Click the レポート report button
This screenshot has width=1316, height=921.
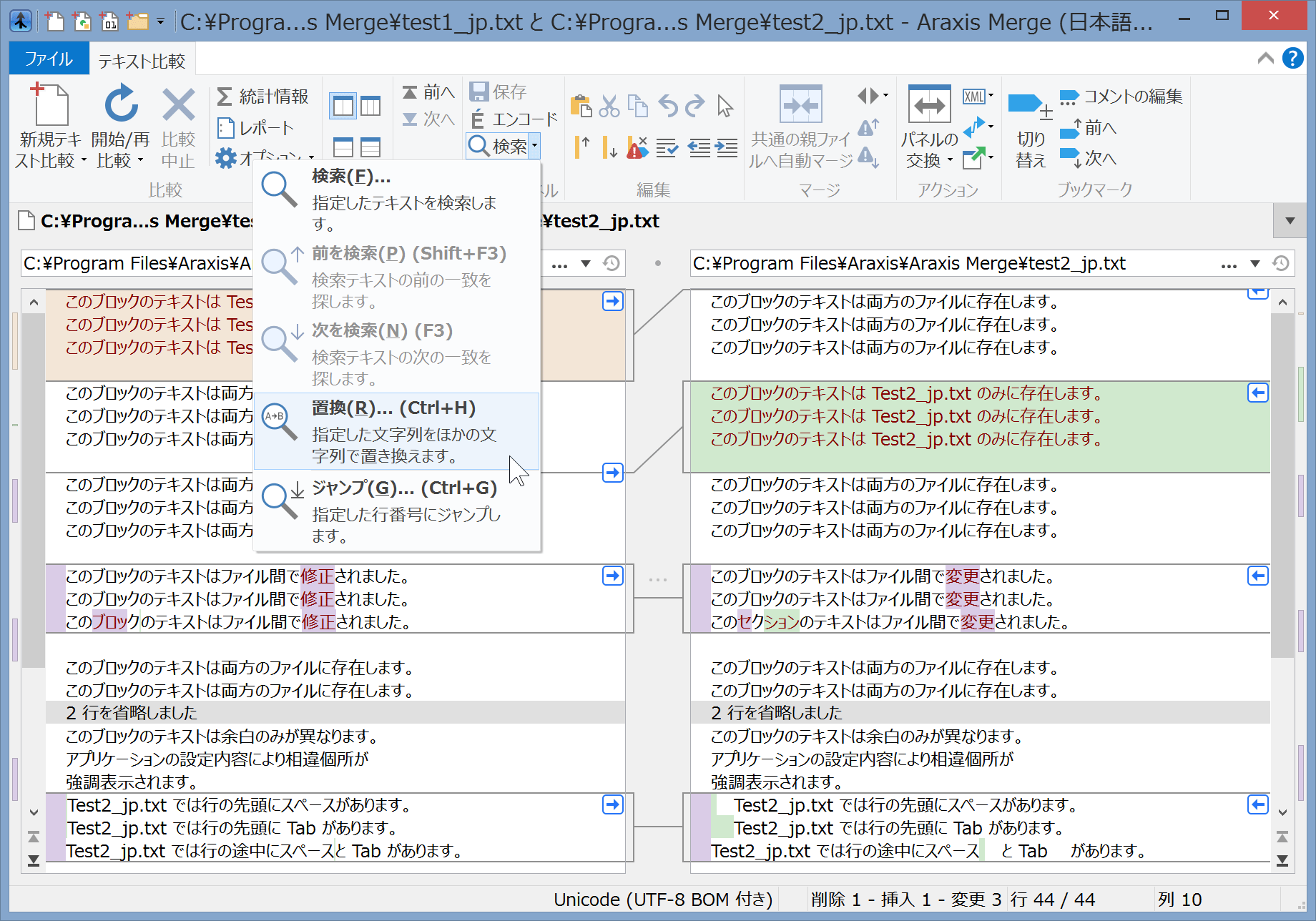click(x=256, y=128)
